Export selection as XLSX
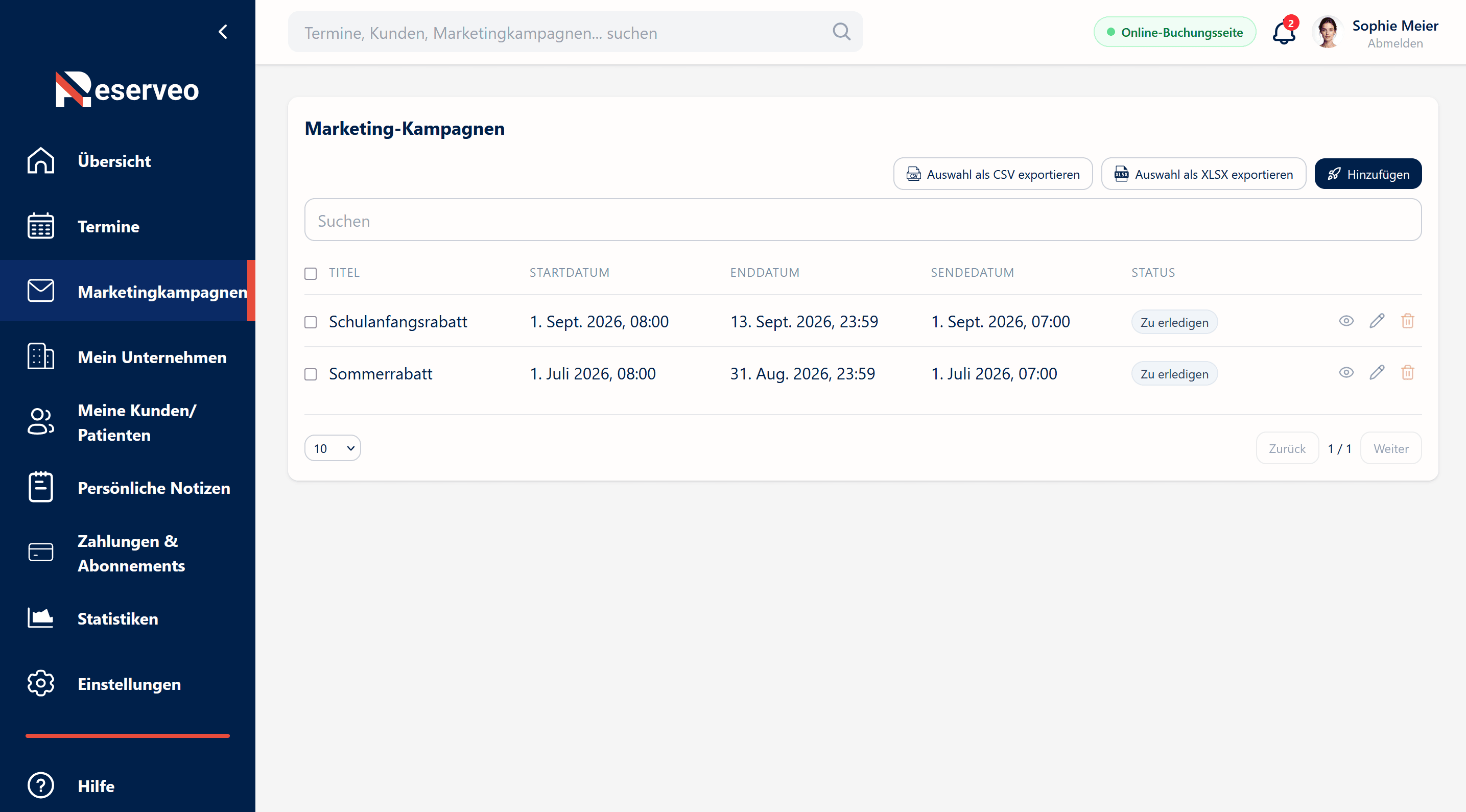1466x812 pixels. pyautogui.click(x=1203, y=174)
